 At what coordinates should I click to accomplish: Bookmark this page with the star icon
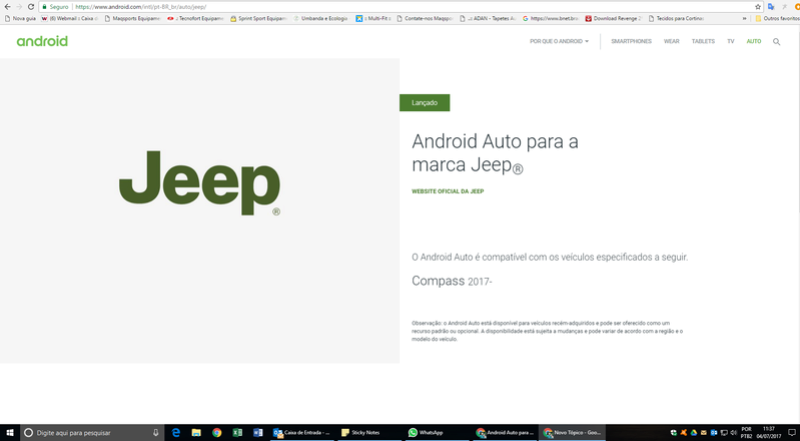(758, 7)
